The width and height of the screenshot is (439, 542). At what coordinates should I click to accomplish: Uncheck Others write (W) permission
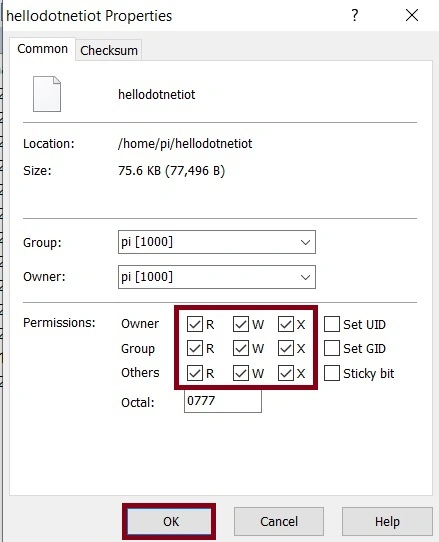coord(241,373)
